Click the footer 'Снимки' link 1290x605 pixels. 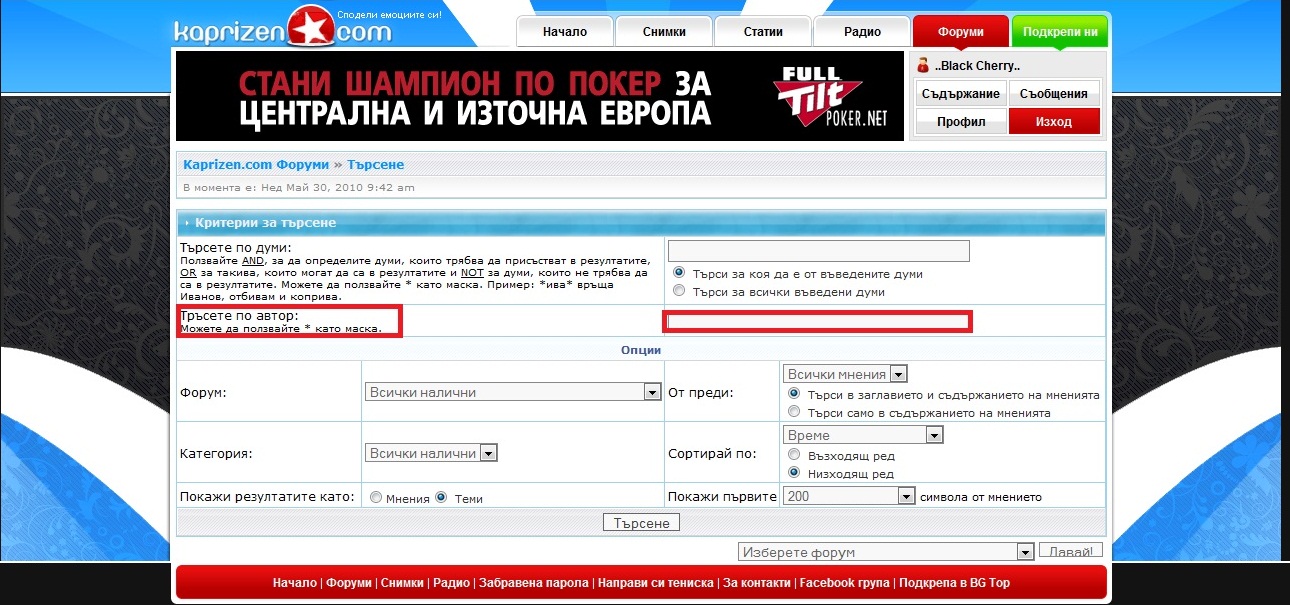(x=402, y=582)
